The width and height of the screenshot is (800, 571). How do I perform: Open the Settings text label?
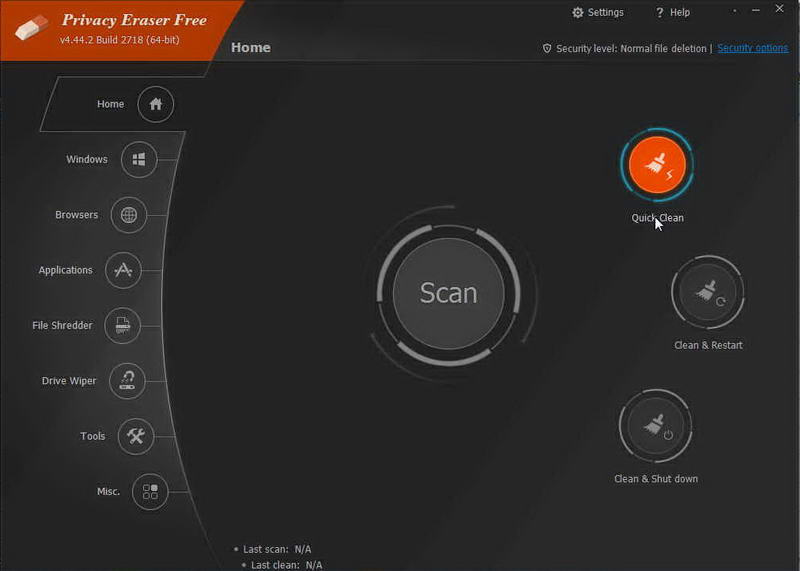tap(606, 12)
